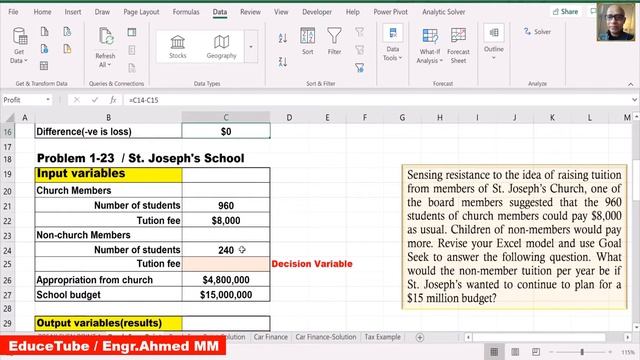Viewport: 640px width, 360px height.
Task: Select the Stocks data type
Action: [x=178, y=47]
